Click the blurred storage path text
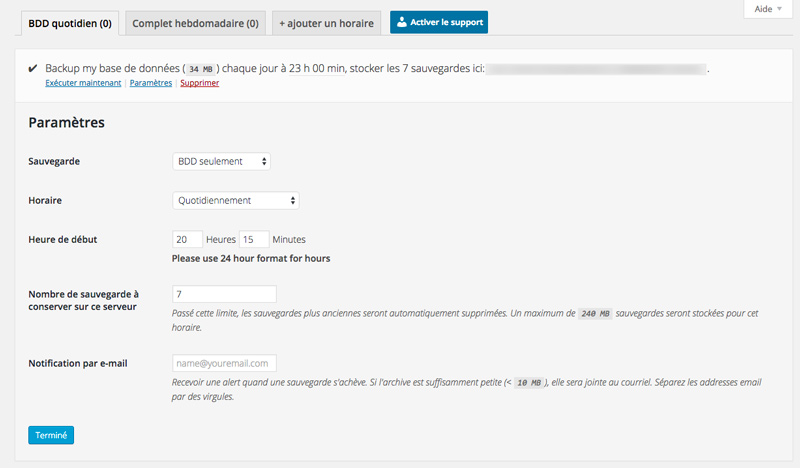The height and width of the screenshot is (468, 800). point(596,69)
